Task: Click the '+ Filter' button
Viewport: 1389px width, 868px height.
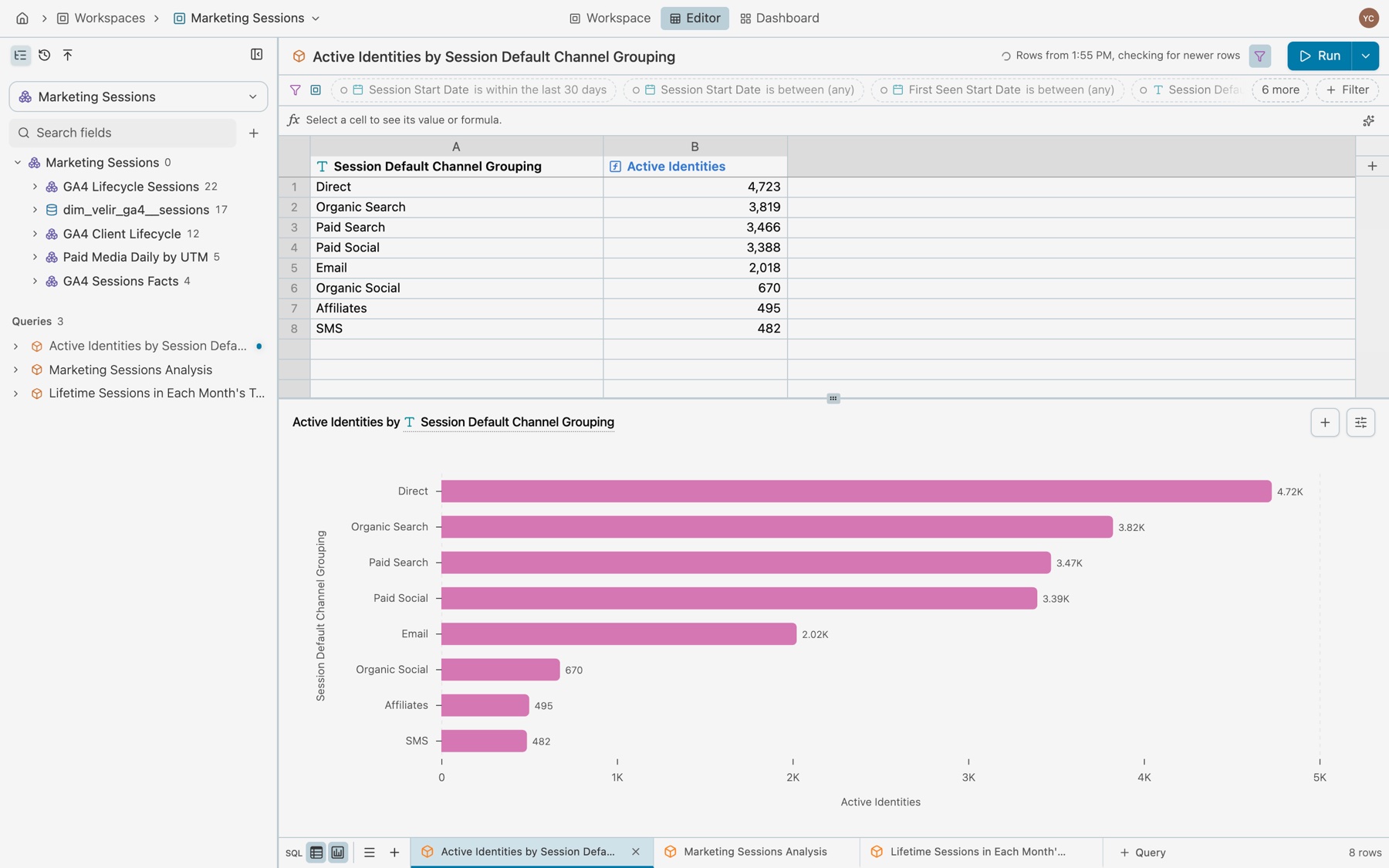Action: pyautogui.click(x=1347, y=90)
